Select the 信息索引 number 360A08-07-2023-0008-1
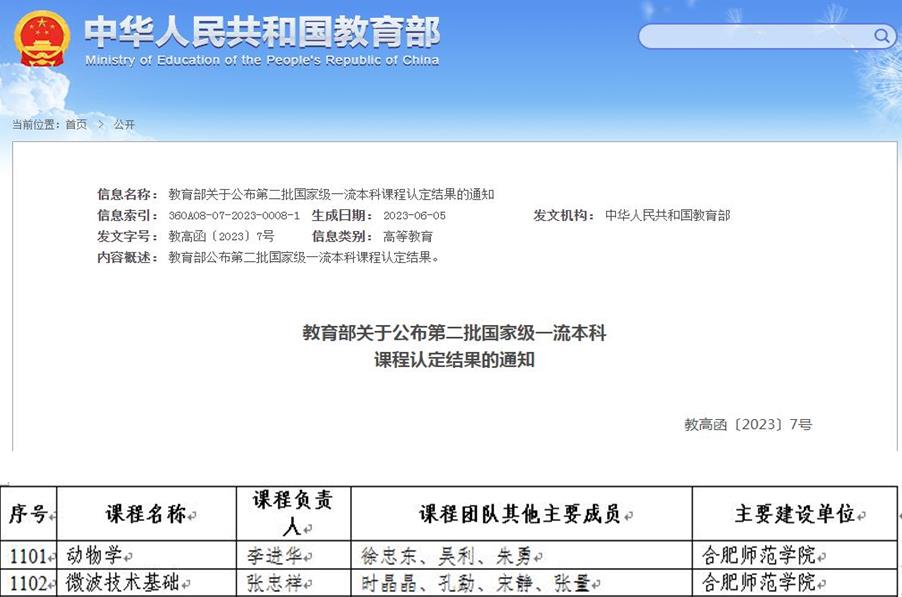 pos(234,215)
